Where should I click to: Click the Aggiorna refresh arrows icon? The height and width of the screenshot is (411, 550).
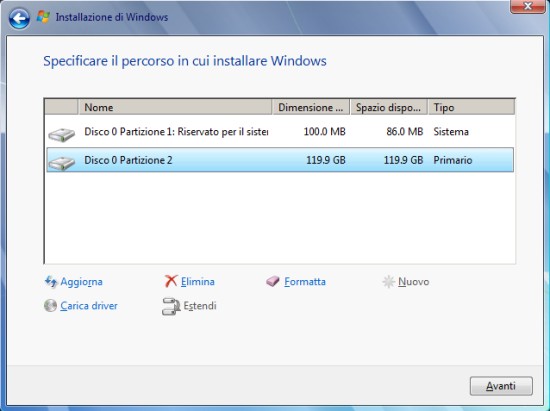(51, 282)
